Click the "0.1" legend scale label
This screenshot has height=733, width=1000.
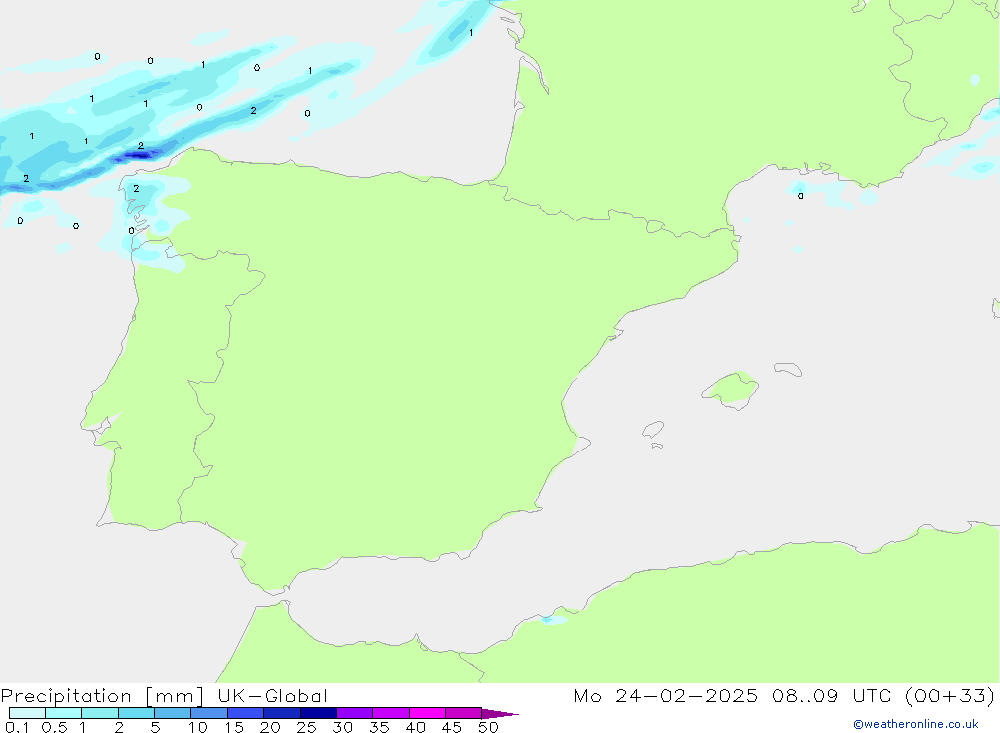17,727
